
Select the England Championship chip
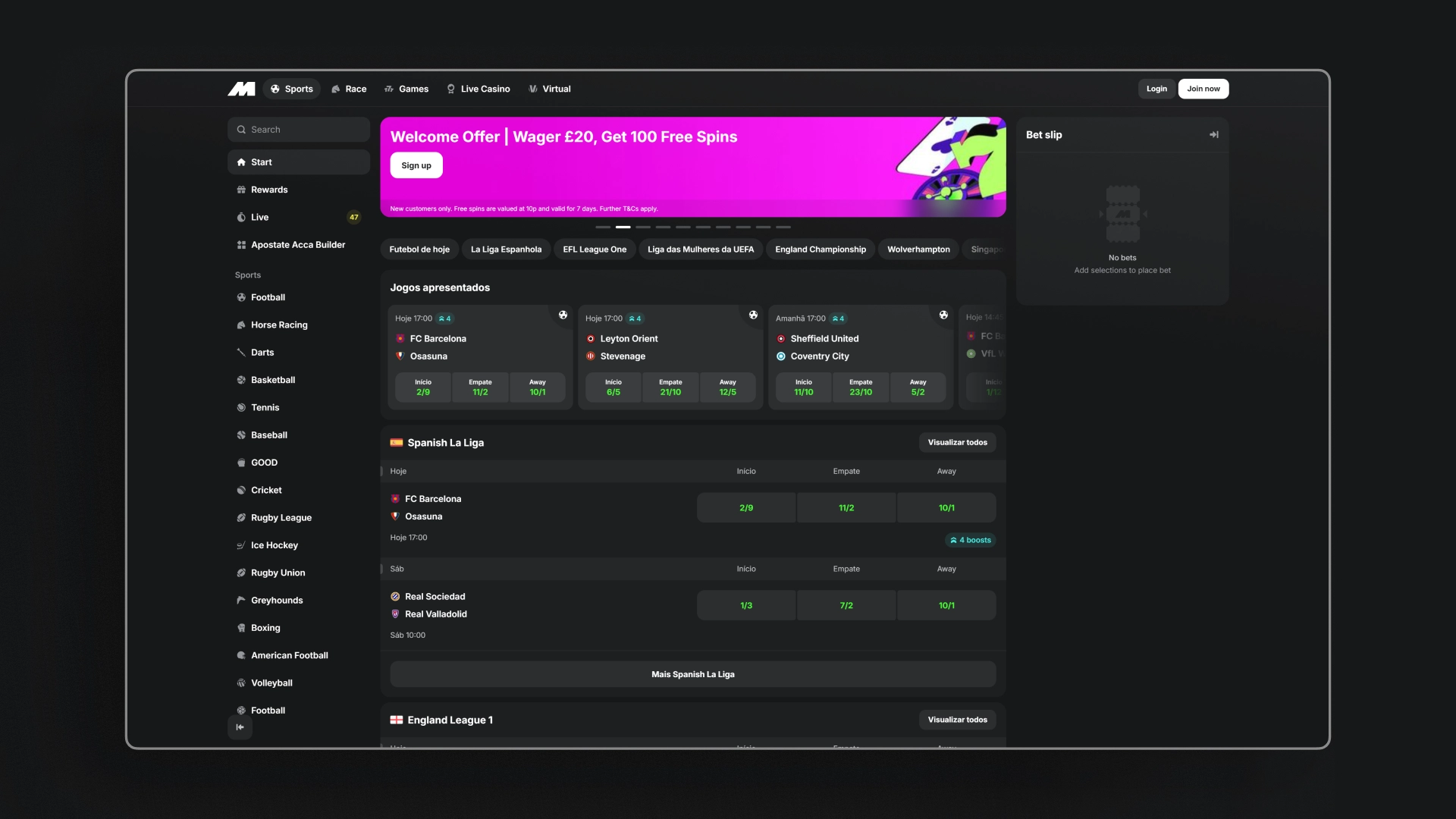(x=821, y=249)
